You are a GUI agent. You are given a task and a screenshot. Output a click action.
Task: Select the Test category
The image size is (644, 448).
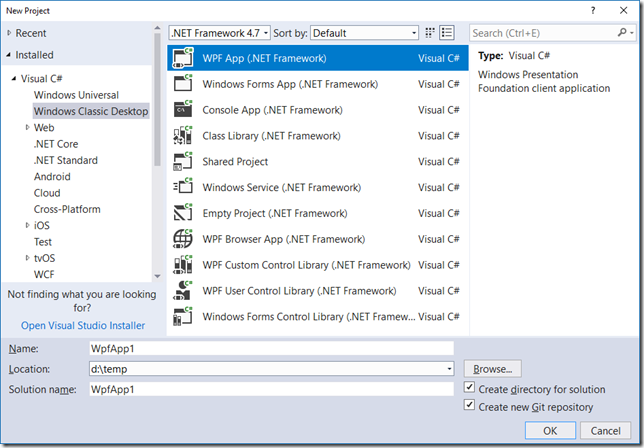(x=43, y=242)
